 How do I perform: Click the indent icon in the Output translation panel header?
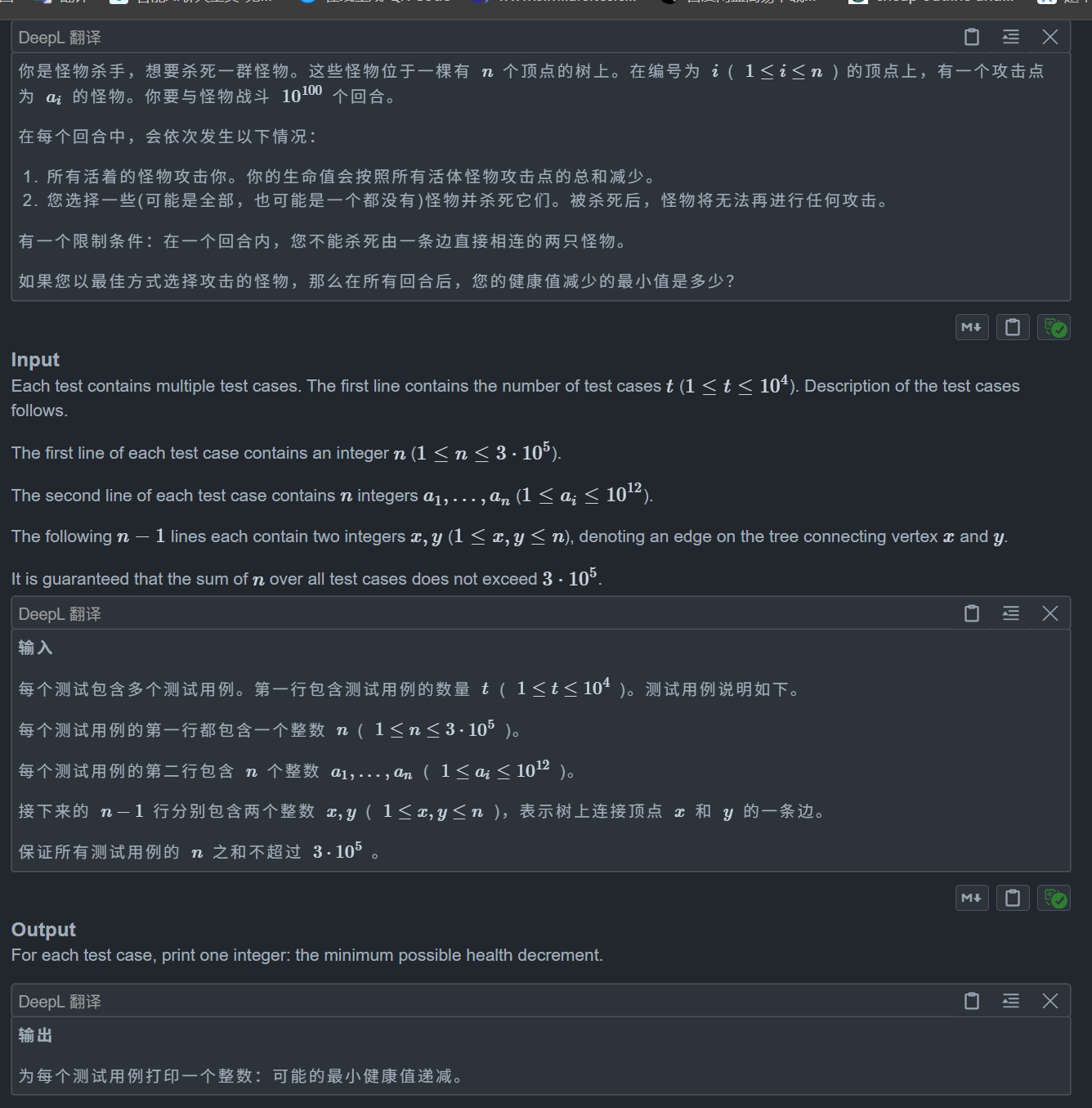point(1010,1001)
